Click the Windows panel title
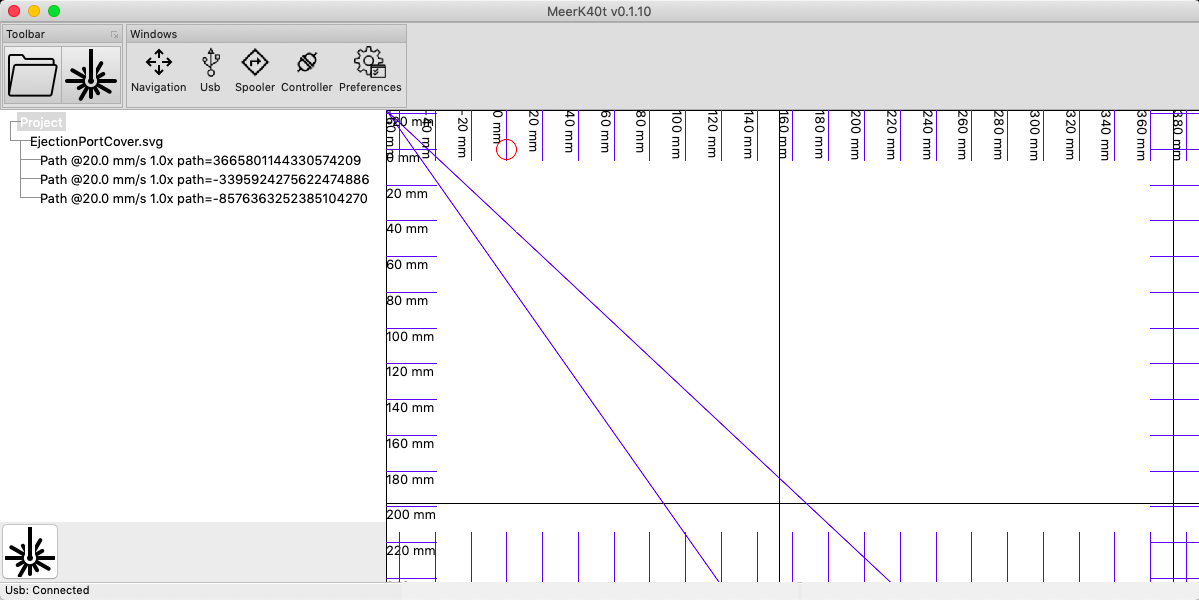Viewport: 1199px width, 600px height. 154,34
